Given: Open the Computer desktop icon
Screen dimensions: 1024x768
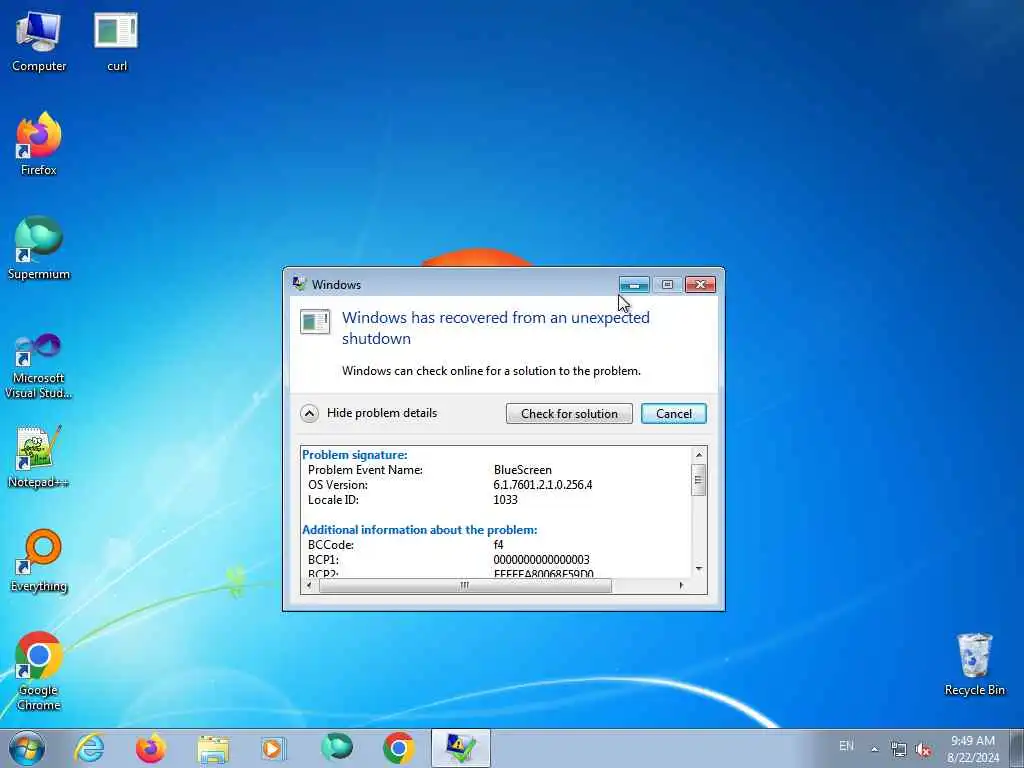Looking at the screenshot, I should (x=39, y=40).
